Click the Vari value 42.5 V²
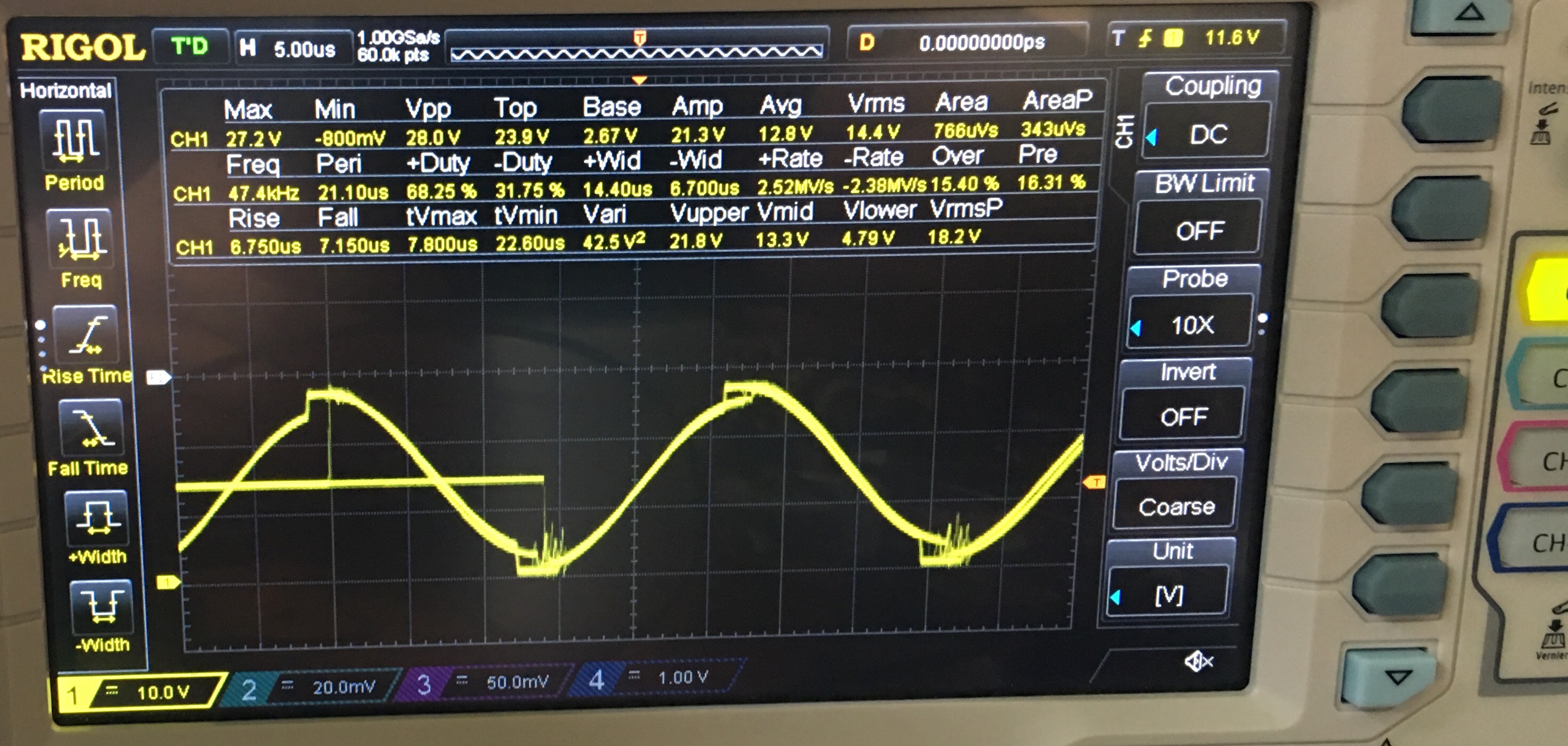Image resolution: width=1568 pixels, height=746 pixels. [x=614, y=242]
